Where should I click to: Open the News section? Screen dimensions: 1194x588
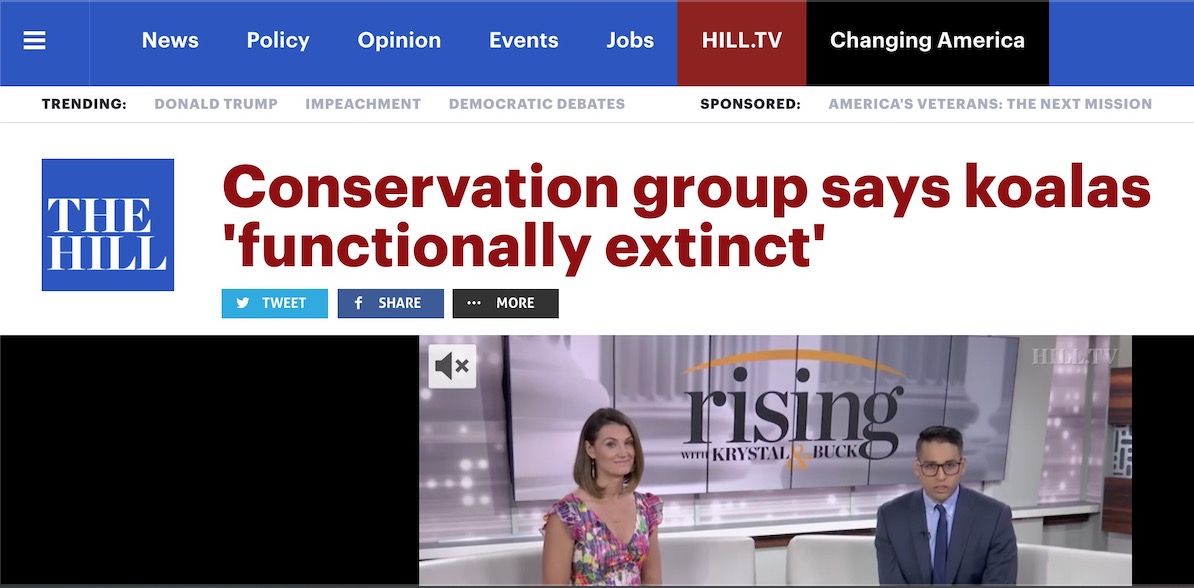(170, 40)
